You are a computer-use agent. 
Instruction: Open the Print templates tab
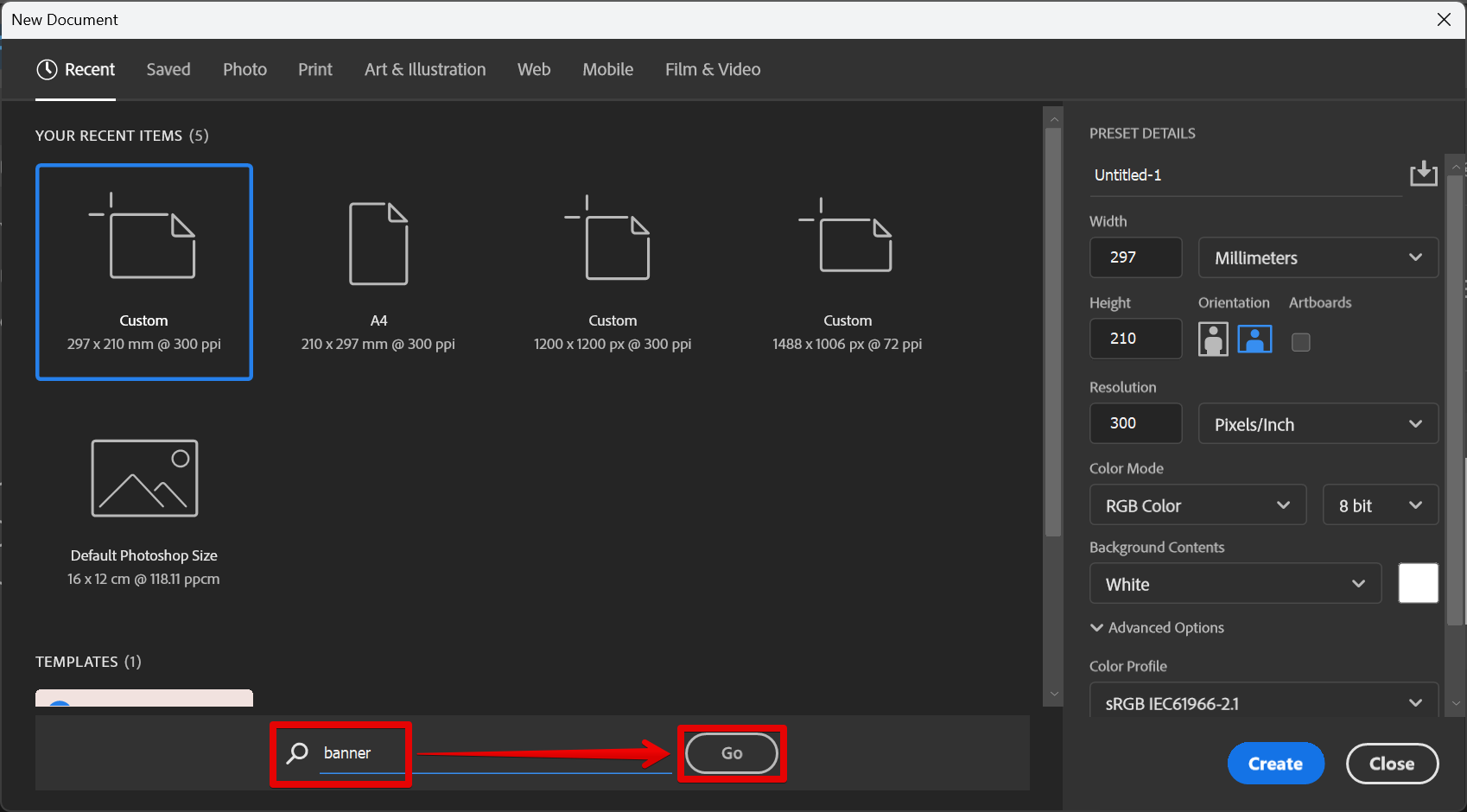tap(314, 69)
